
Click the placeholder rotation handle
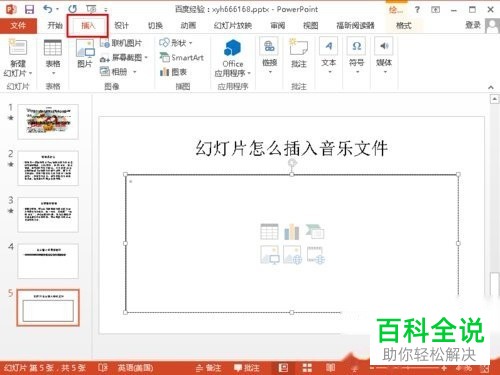[292, 162]
